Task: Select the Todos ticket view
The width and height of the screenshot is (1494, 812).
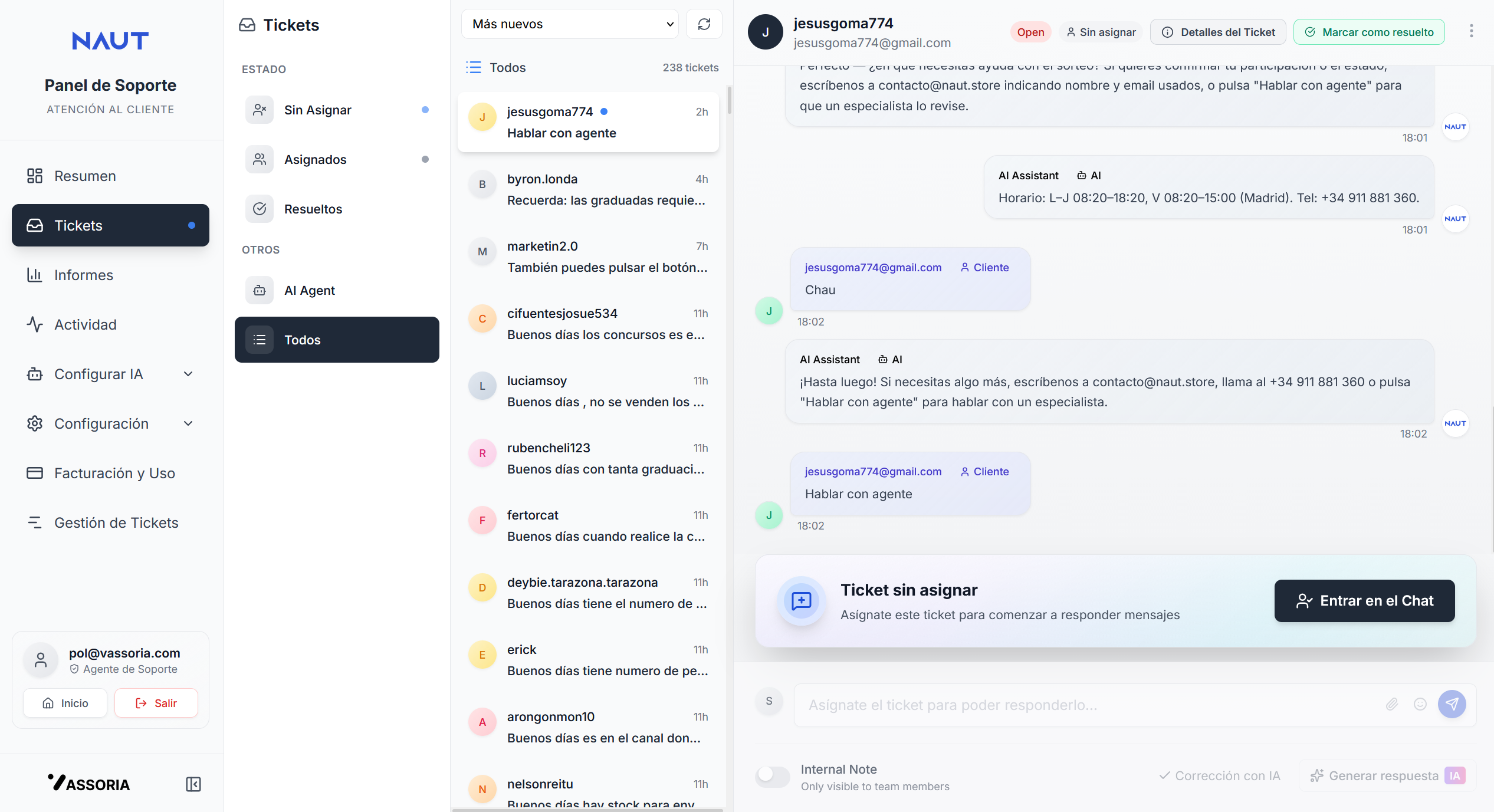Action: click(337, 340)
